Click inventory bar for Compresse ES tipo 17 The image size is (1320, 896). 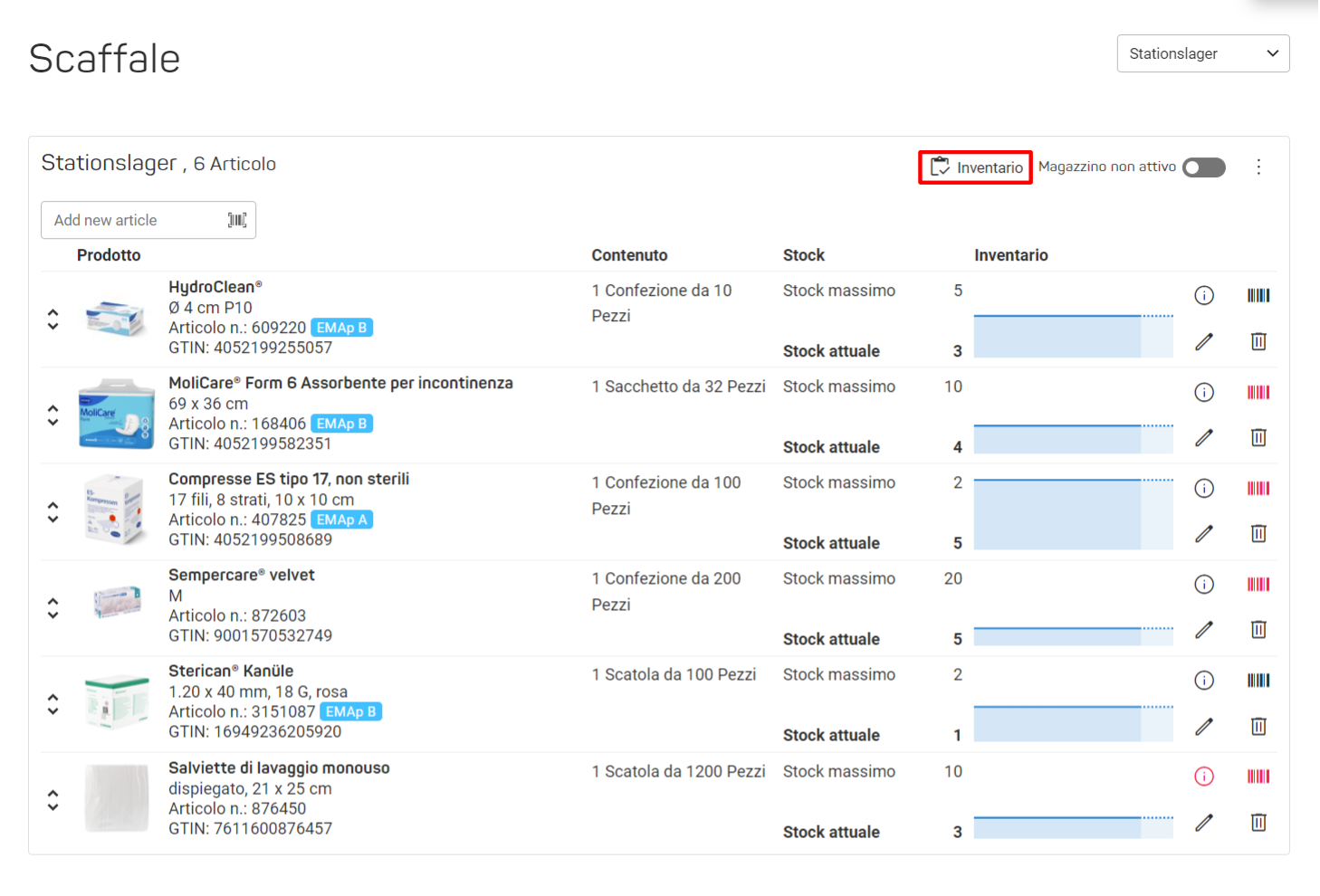click(x=1074, y=514)
